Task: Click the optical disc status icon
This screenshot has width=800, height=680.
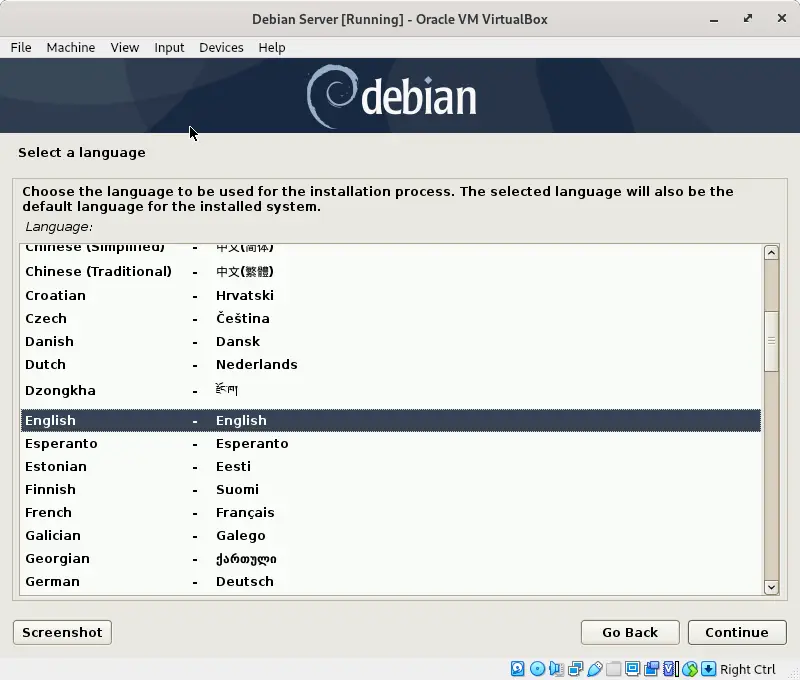Action: click(x=537, y=668)
